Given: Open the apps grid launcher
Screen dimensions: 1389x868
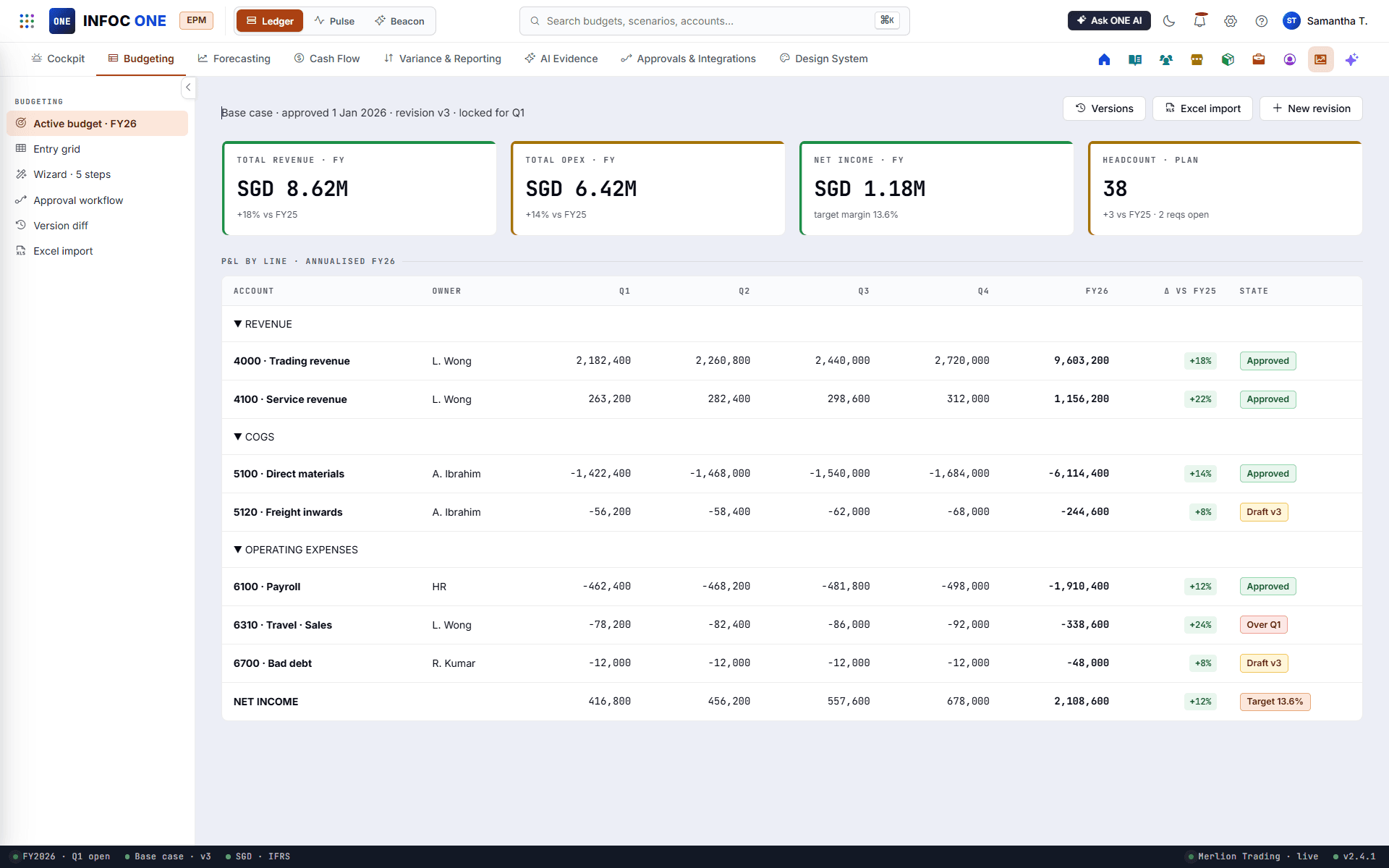Looking at the screenshot, I should pos(27,21).
